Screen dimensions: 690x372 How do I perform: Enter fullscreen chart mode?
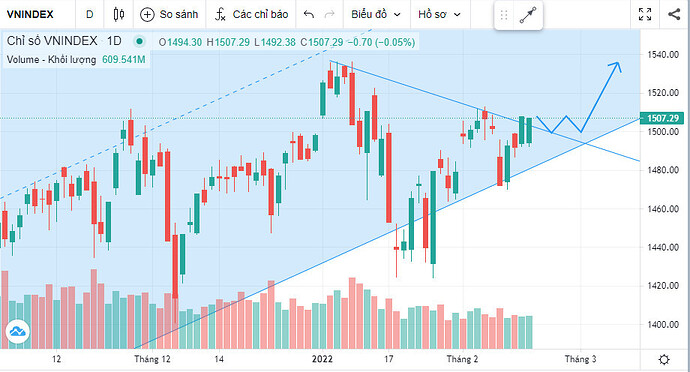pos(645,15)
